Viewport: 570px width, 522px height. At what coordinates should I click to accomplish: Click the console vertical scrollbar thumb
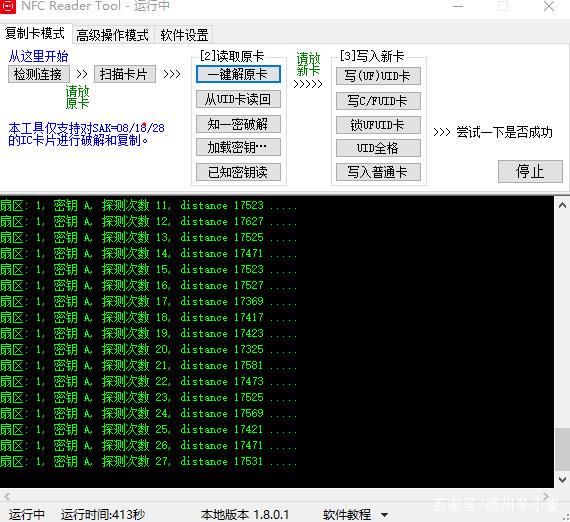[562, 449]
